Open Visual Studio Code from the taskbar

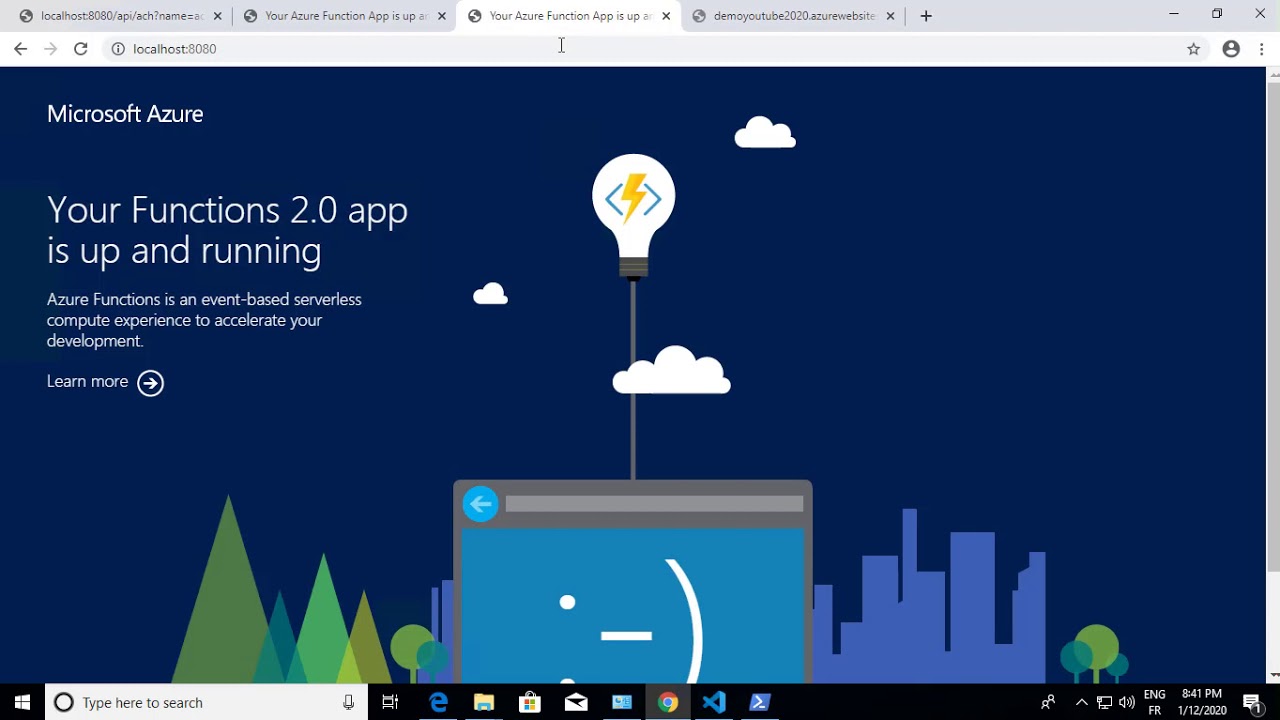pos(714,702)
